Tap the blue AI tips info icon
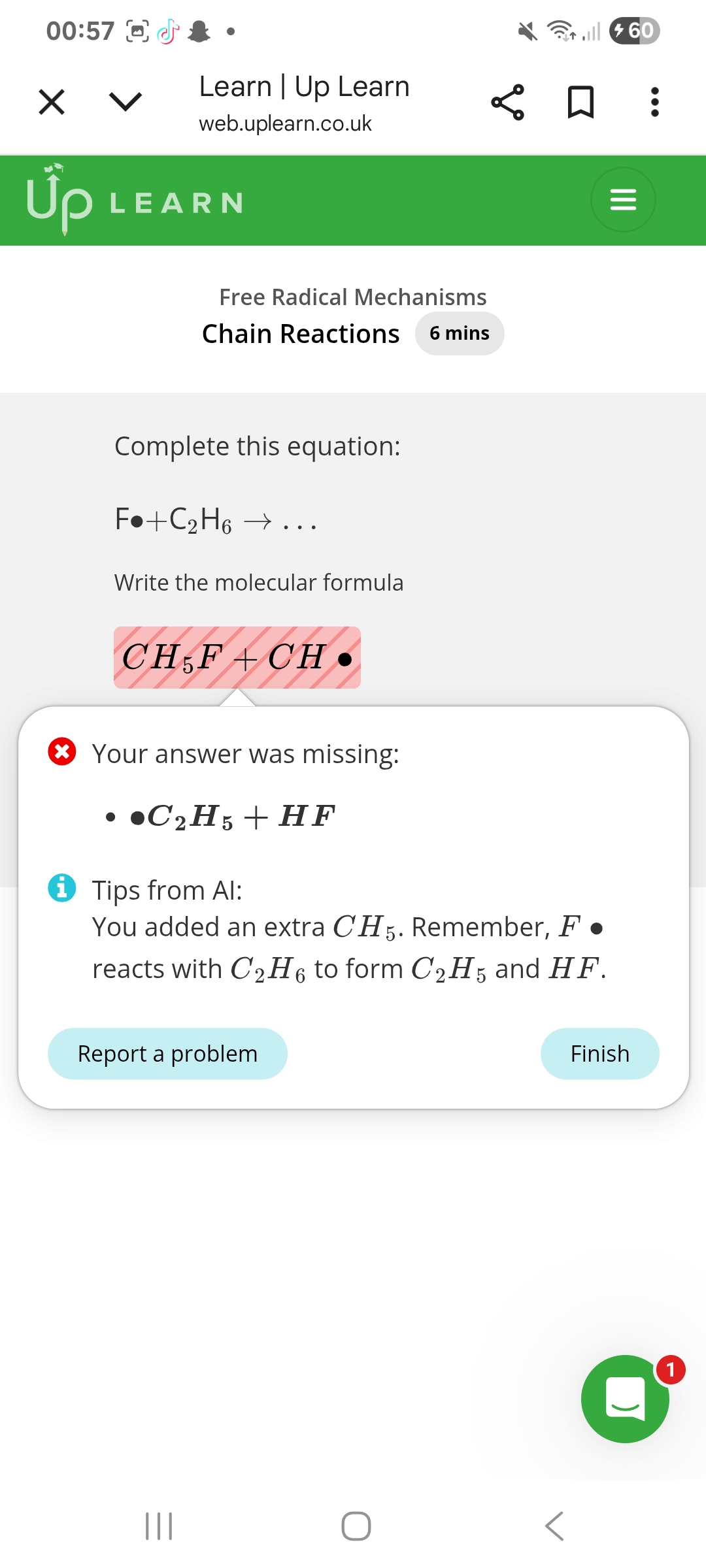 pos(62,888)
